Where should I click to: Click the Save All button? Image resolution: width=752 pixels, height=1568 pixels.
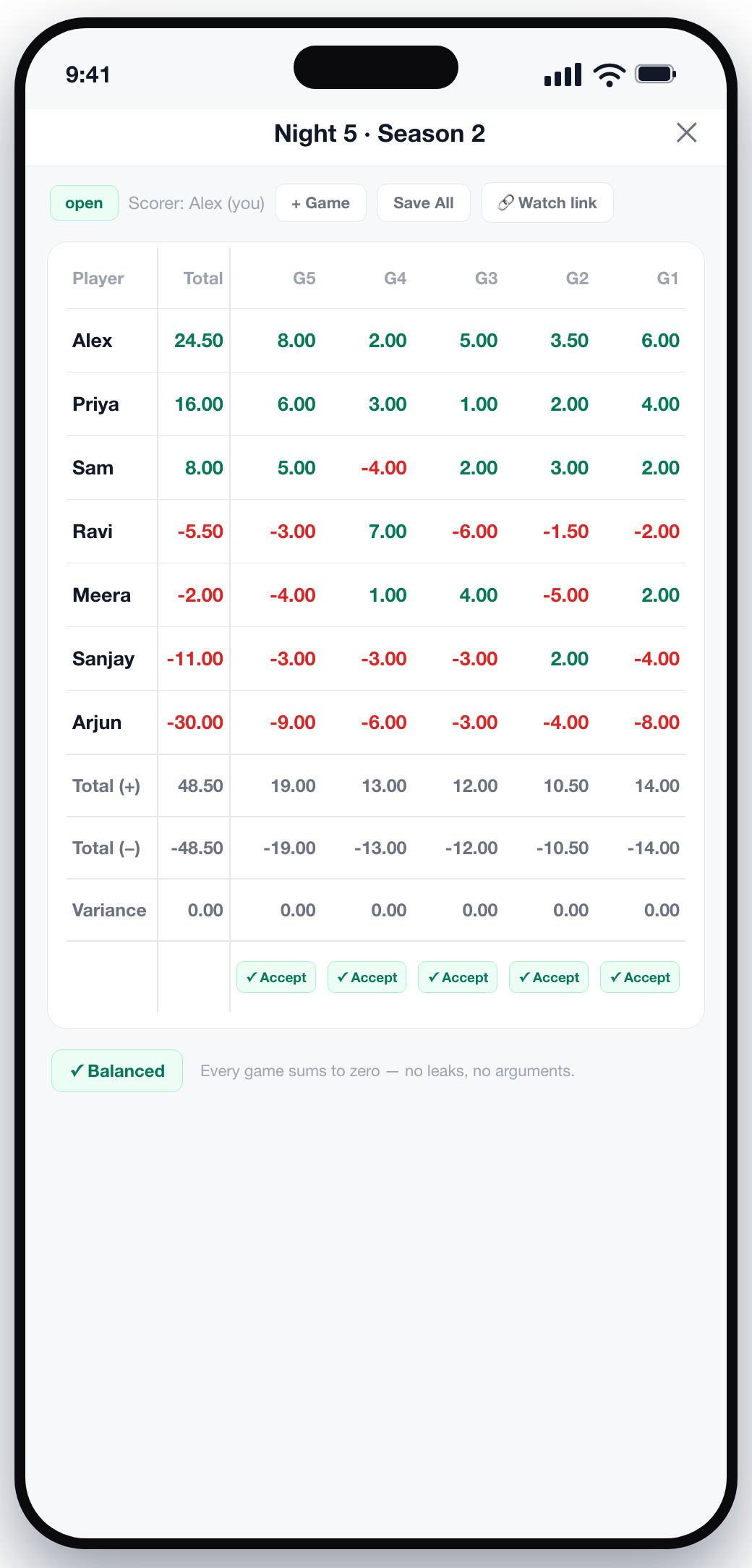424,203
